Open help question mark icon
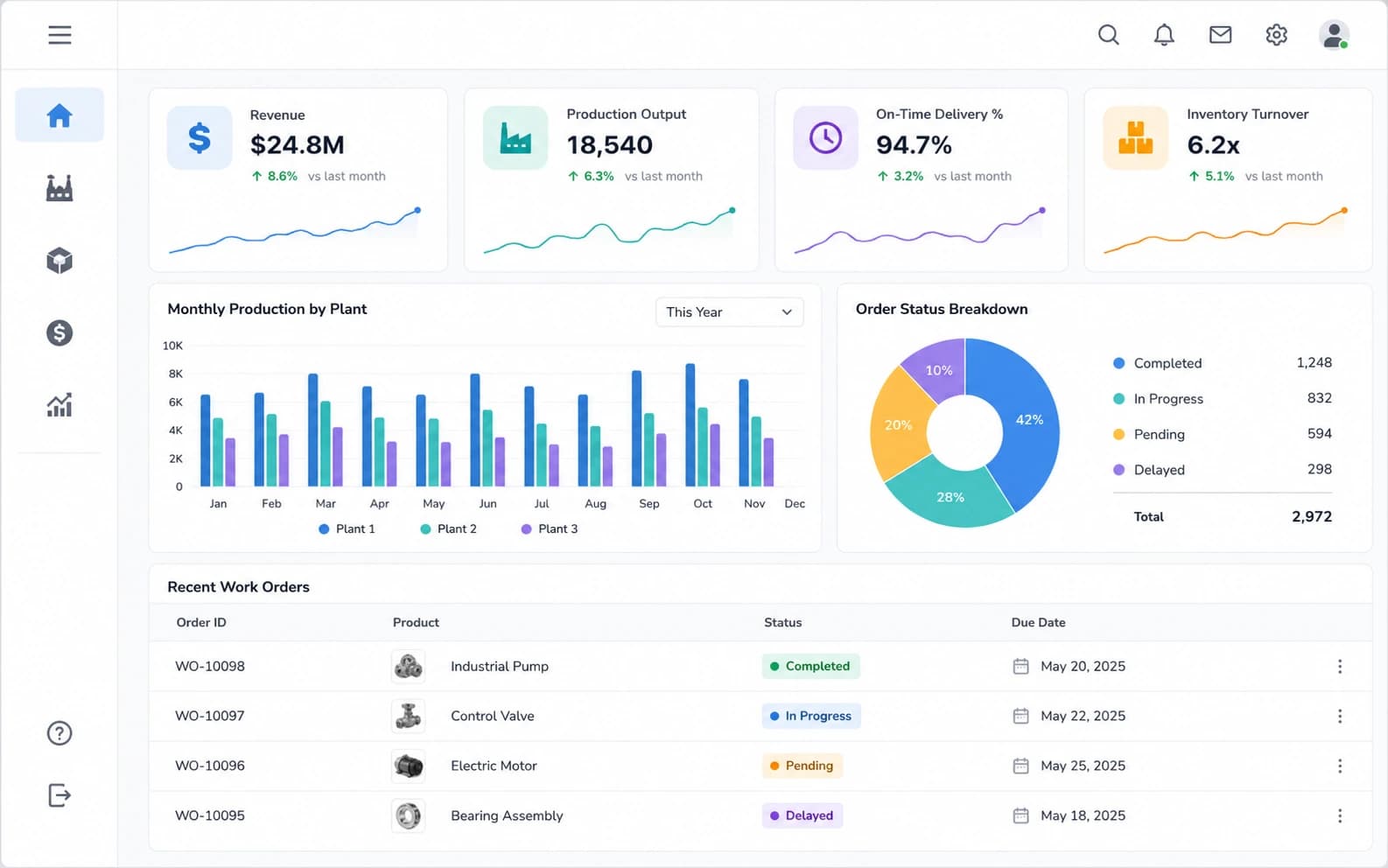This screenshot has width=1388, height=868. tap(60, 733)
